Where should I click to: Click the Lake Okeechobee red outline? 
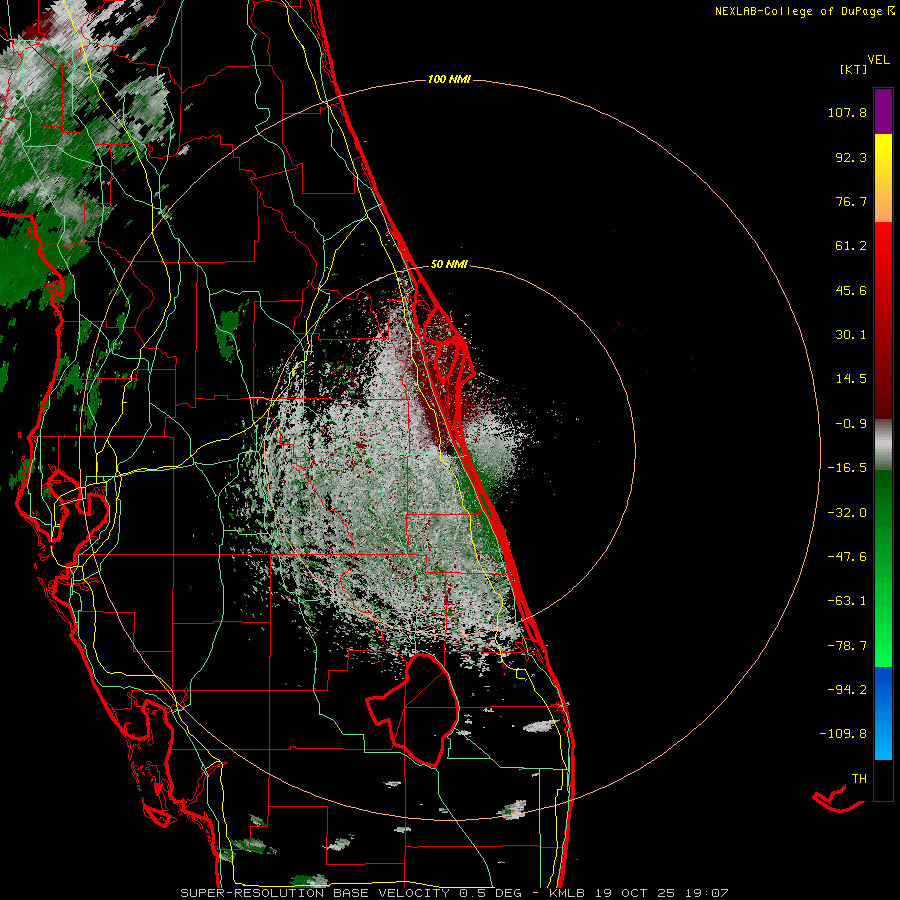(413, 709)
